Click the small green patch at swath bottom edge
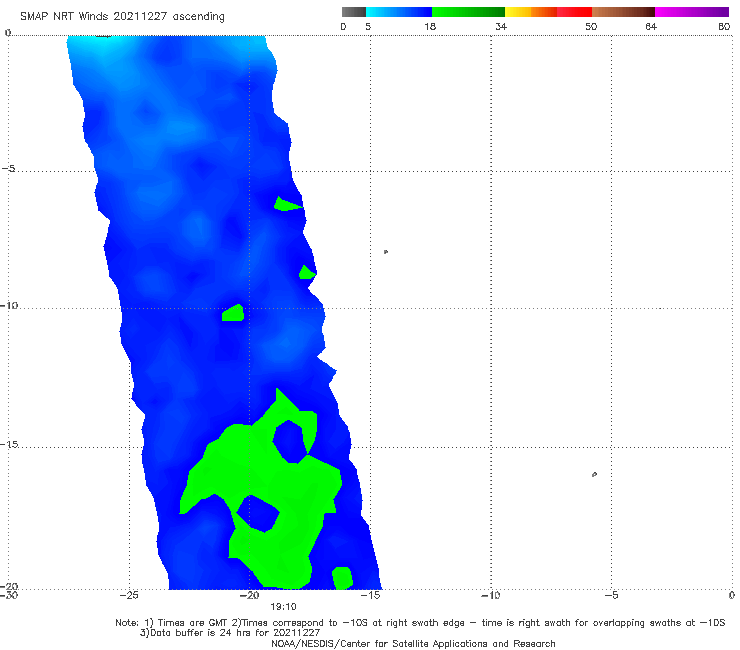The image size is (740, 650). [x=343, y=578]
